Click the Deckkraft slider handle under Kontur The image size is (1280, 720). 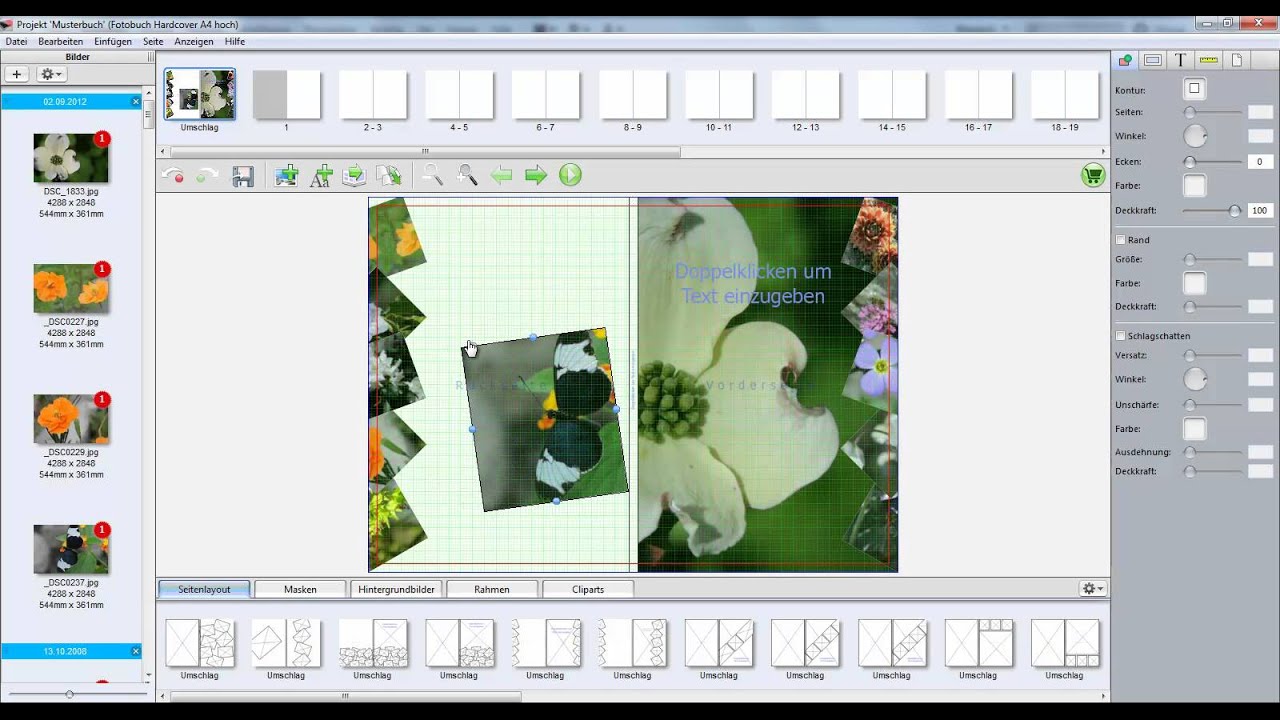coord(1235,211)
